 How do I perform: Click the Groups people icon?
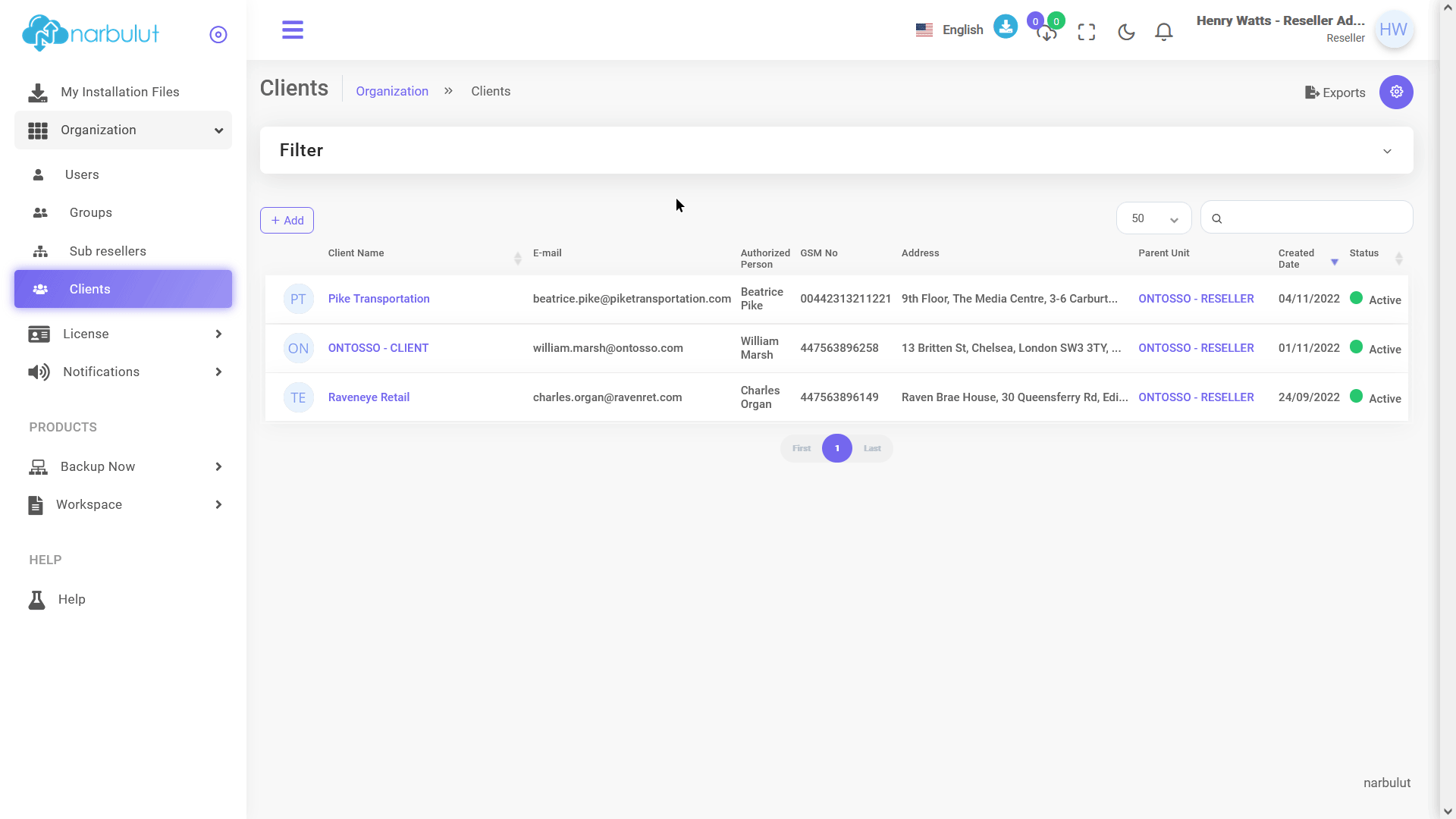click(40, 213)
